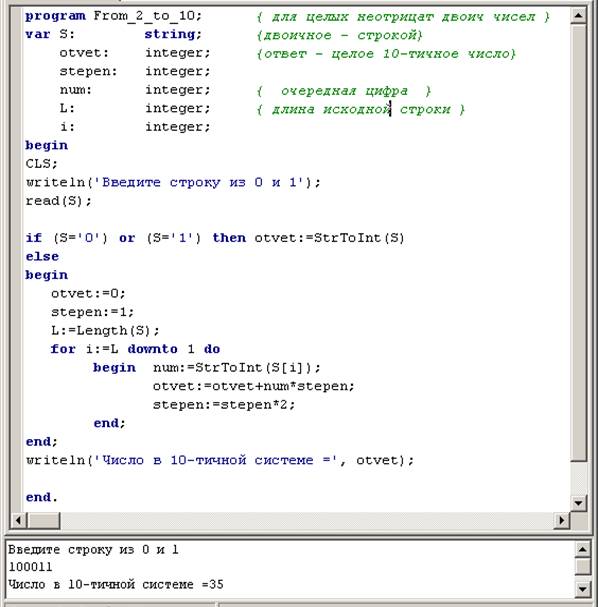598x607 pixels.
Task: Click the 'string' keyword in the var section
Action: point(170,34)
